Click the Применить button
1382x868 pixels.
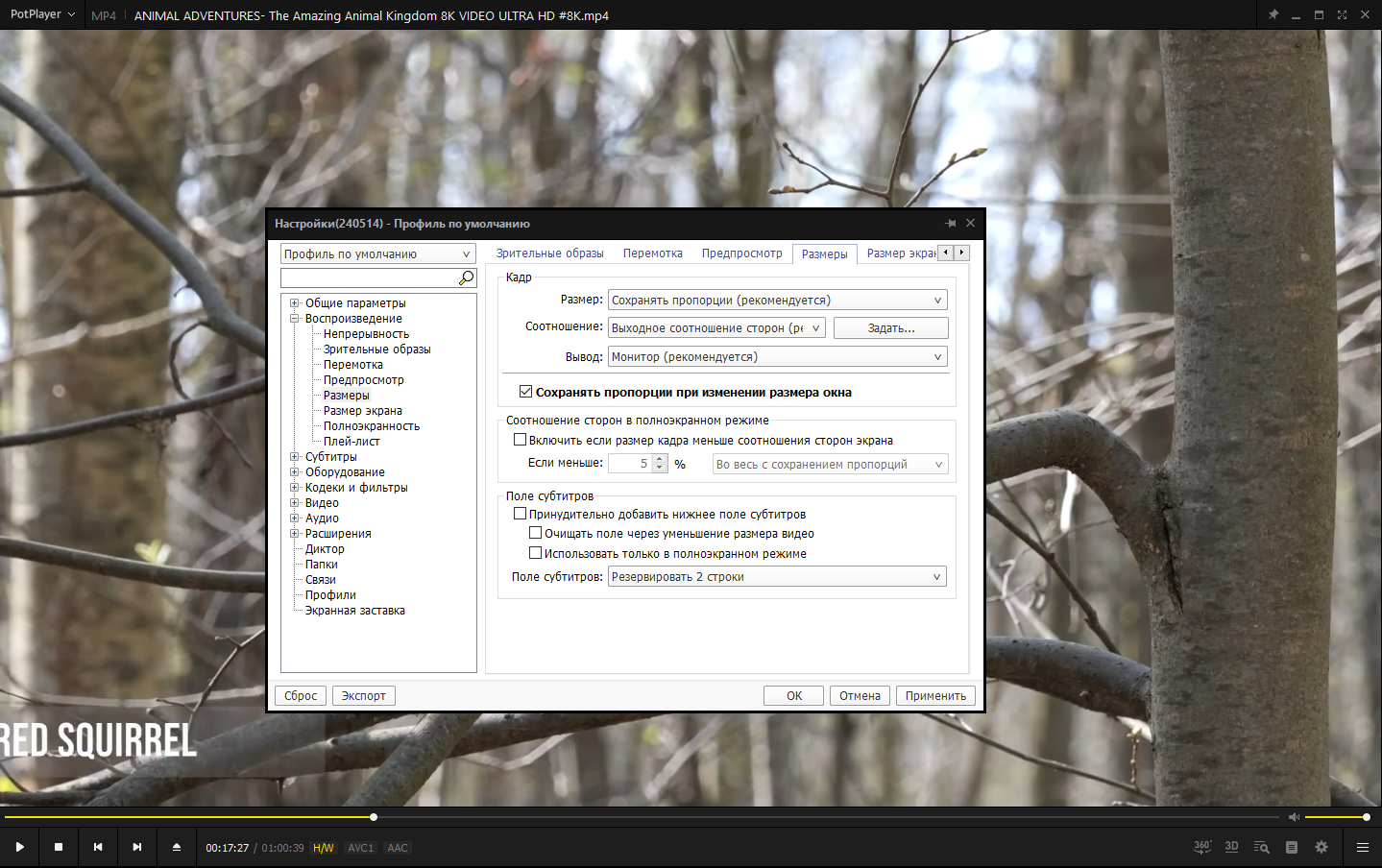(935, 696)
